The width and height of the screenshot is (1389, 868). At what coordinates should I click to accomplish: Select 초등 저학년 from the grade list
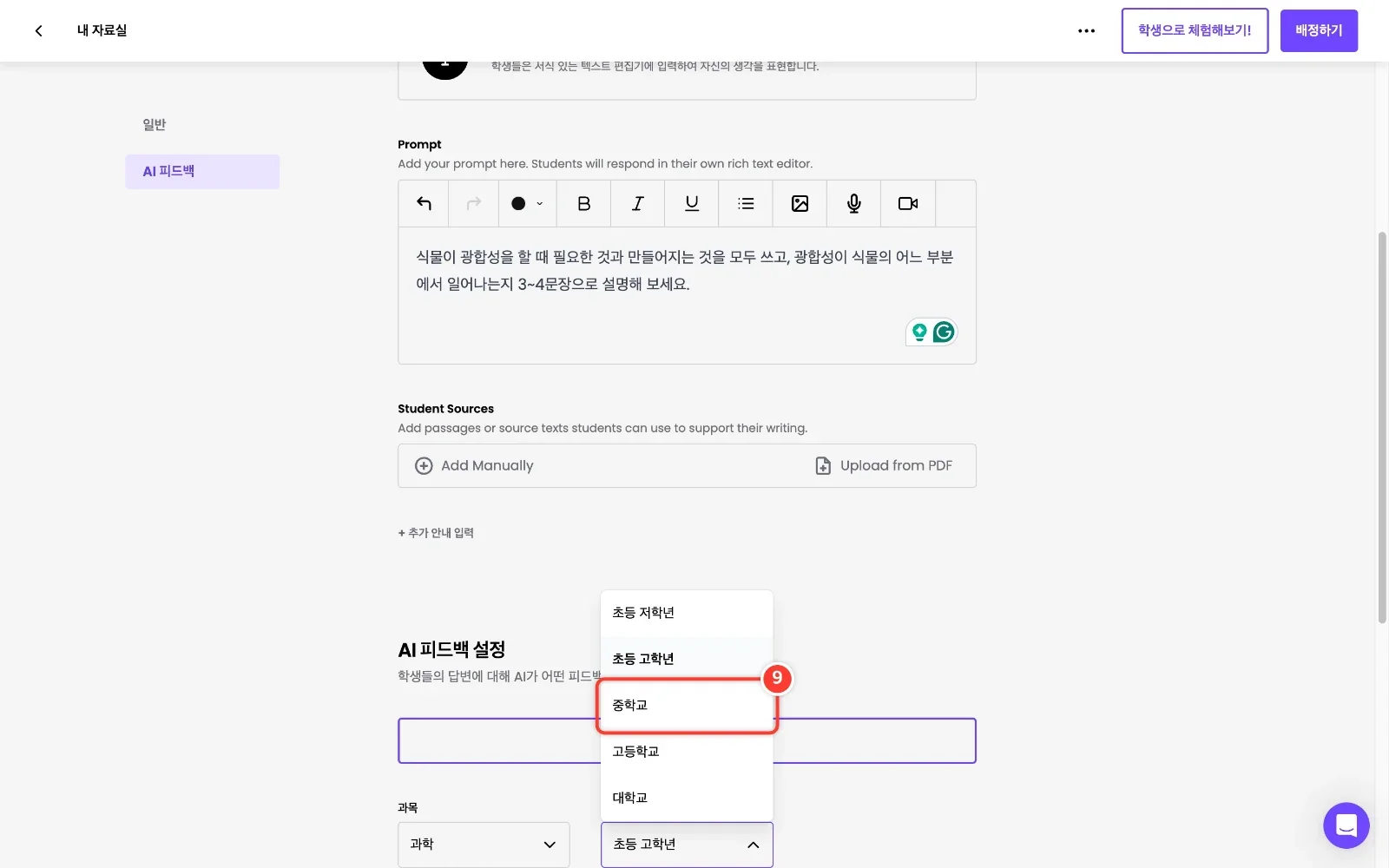point(687,613)
